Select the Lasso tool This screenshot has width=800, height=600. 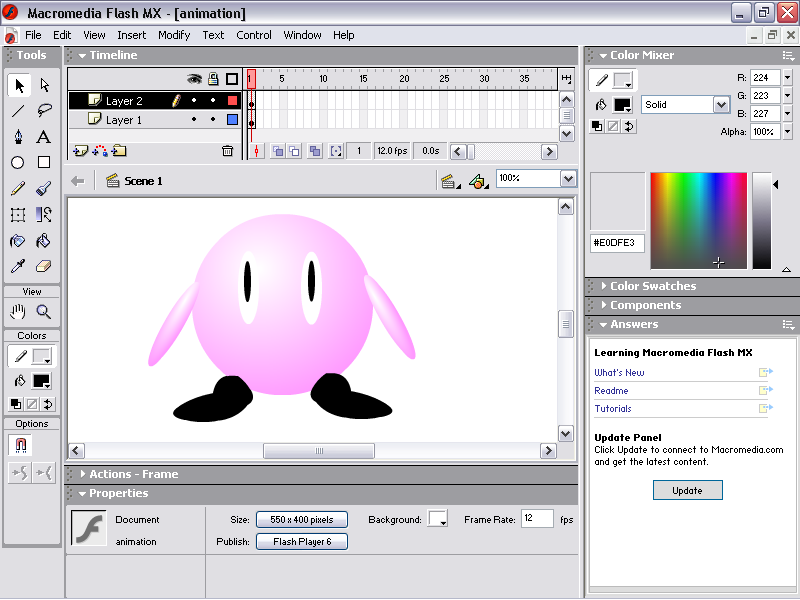pos(44,111)
